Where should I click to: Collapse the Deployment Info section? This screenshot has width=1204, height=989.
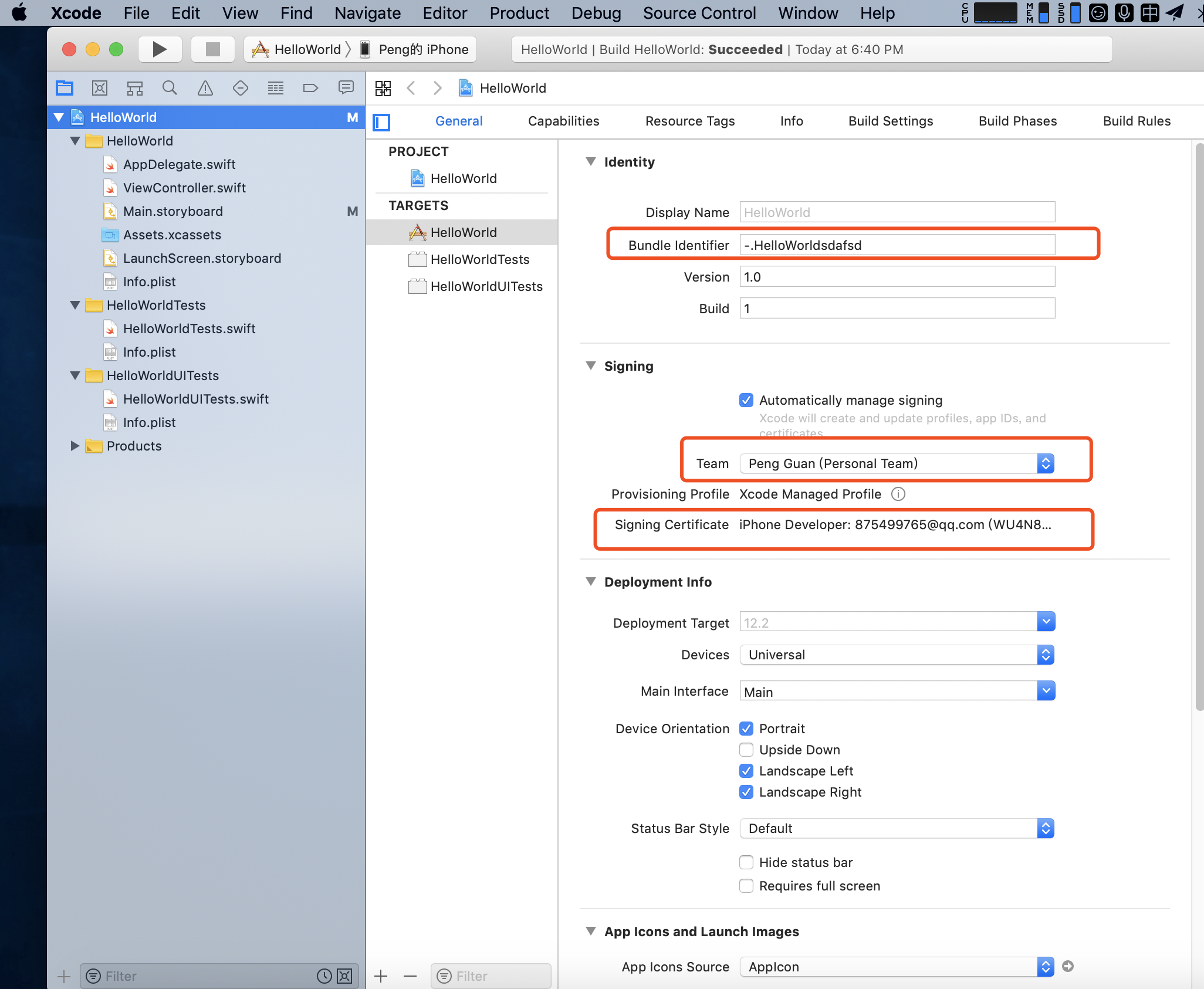pos(591,581)
